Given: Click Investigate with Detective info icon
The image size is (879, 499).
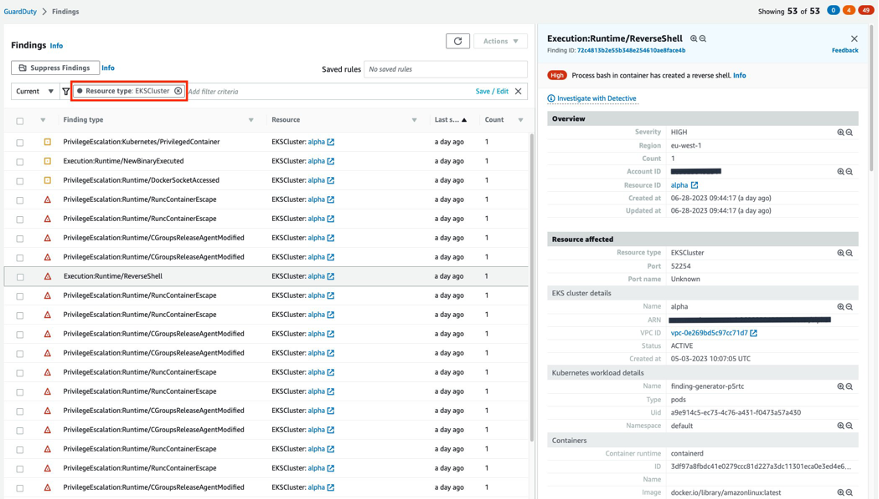Looking at the screenshot, I should coord(551,99).
